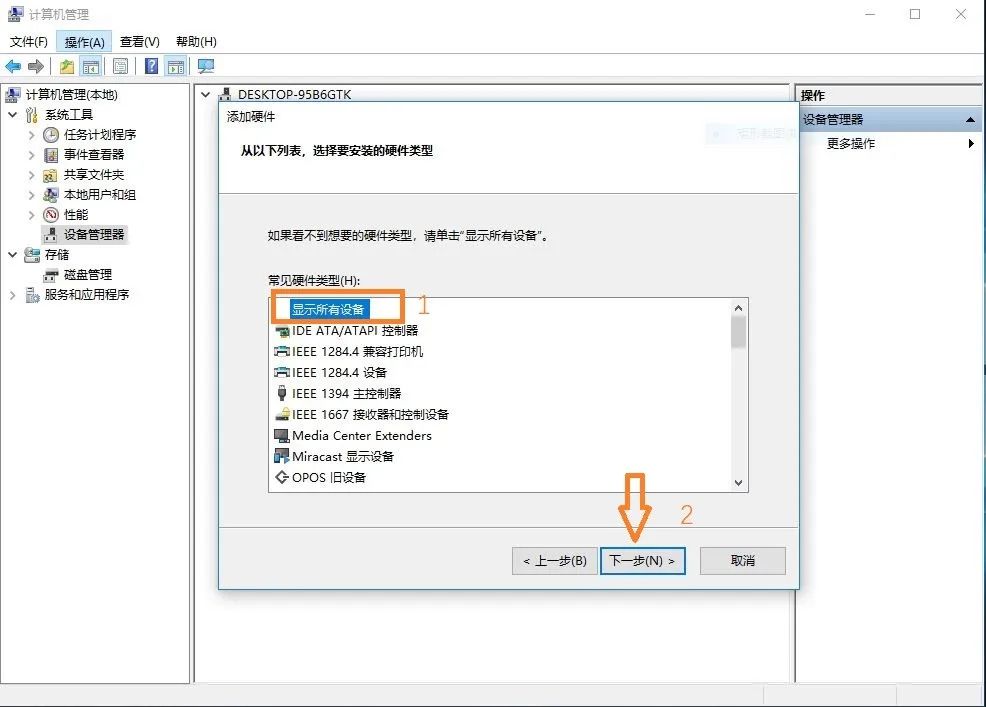The image size is (986, 707).
Task: Expand the 任务计划程序 node
Action: [x=31, y=135]
